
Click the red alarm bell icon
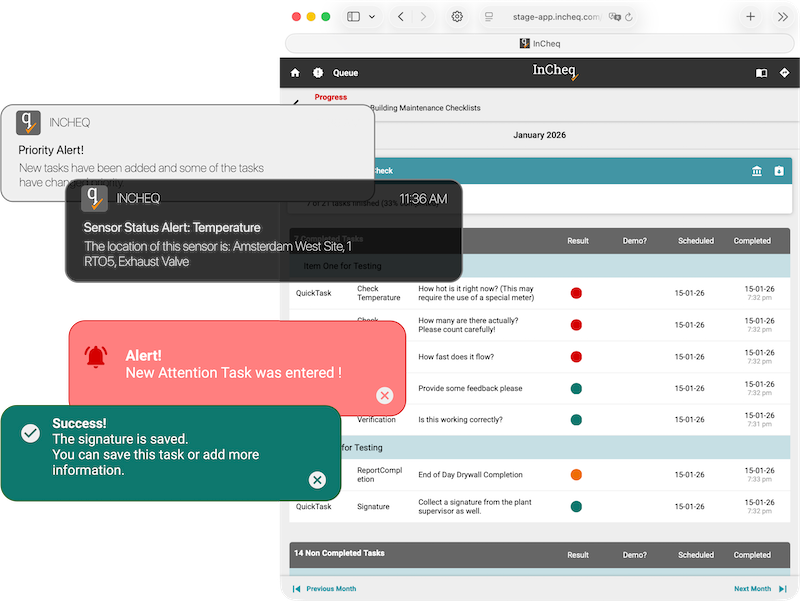(96, 357)
